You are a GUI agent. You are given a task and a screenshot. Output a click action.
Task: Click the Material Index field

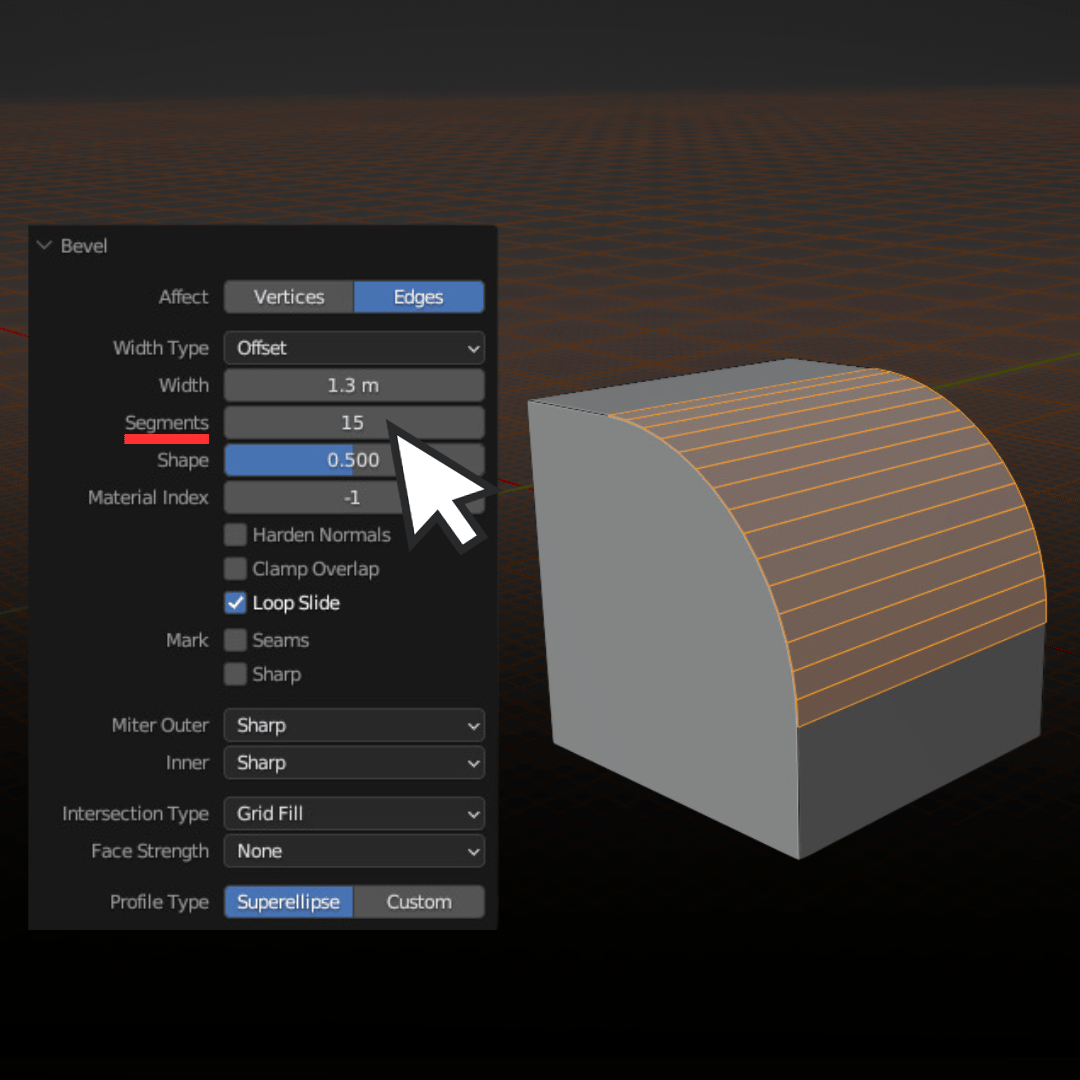tap(354, 497)
